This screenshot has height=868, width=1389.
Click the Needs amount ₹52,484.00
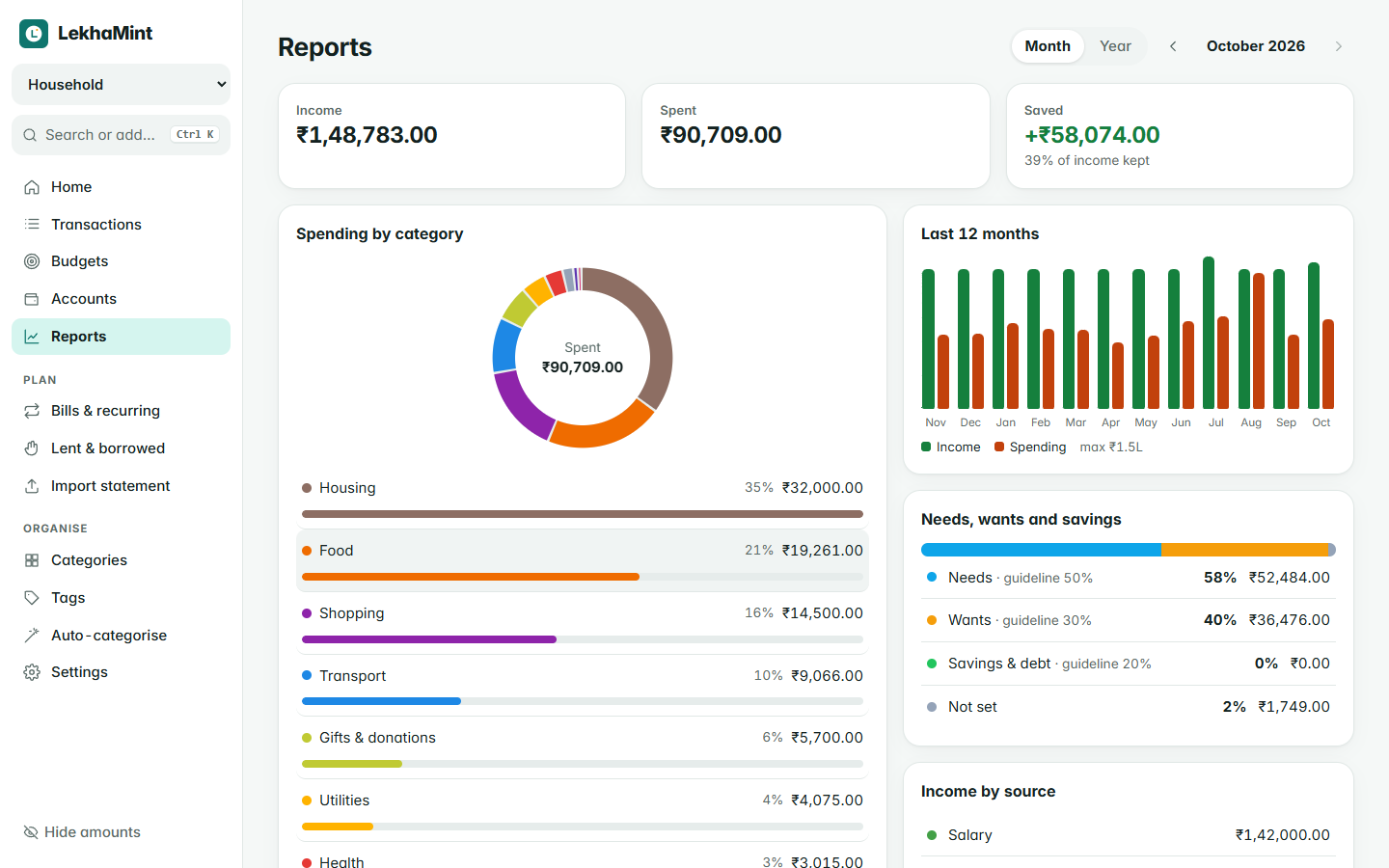point(1290,578)
